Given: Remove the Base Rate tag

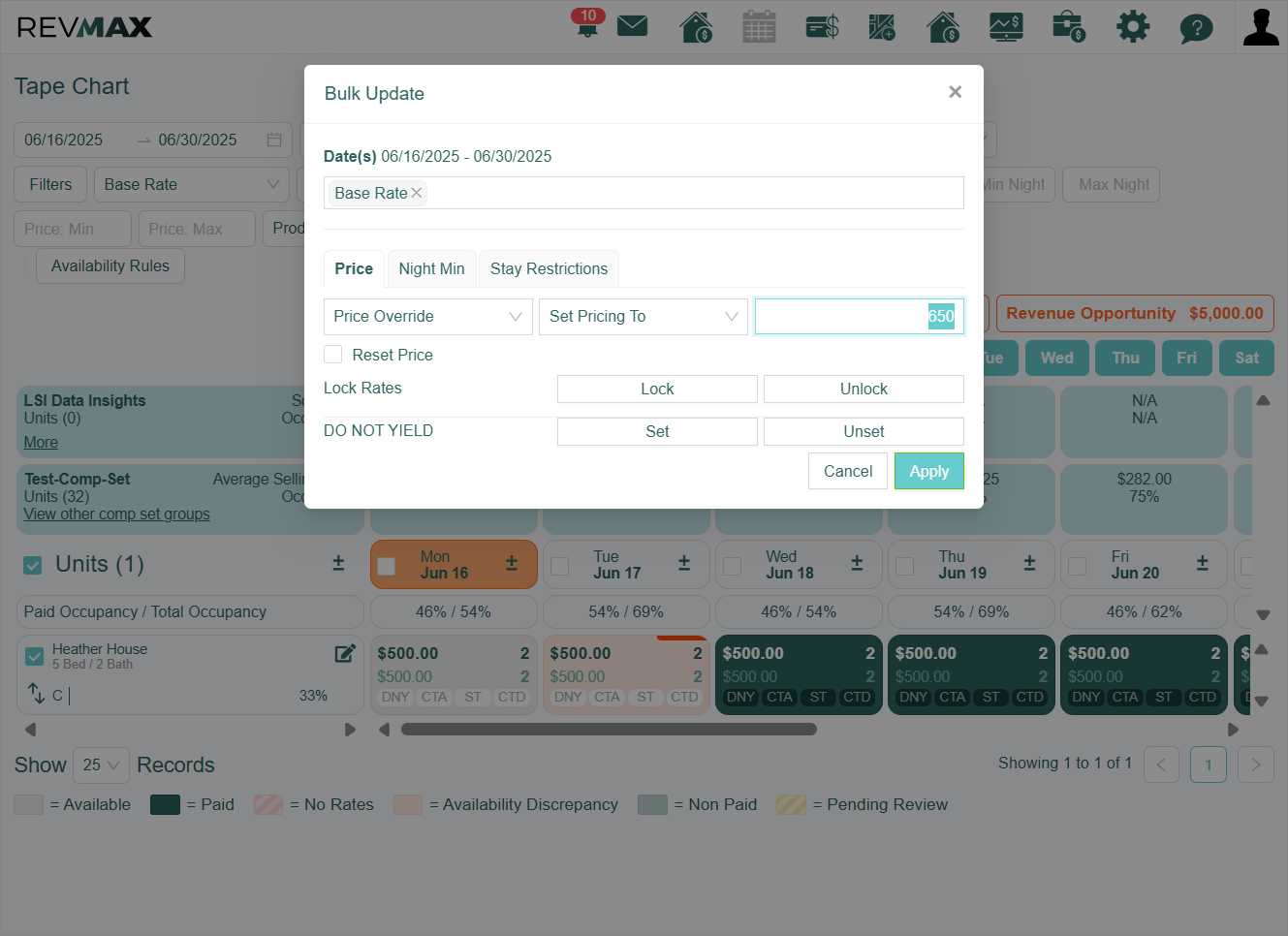Looking at the screenshot, I should [417, 193].
